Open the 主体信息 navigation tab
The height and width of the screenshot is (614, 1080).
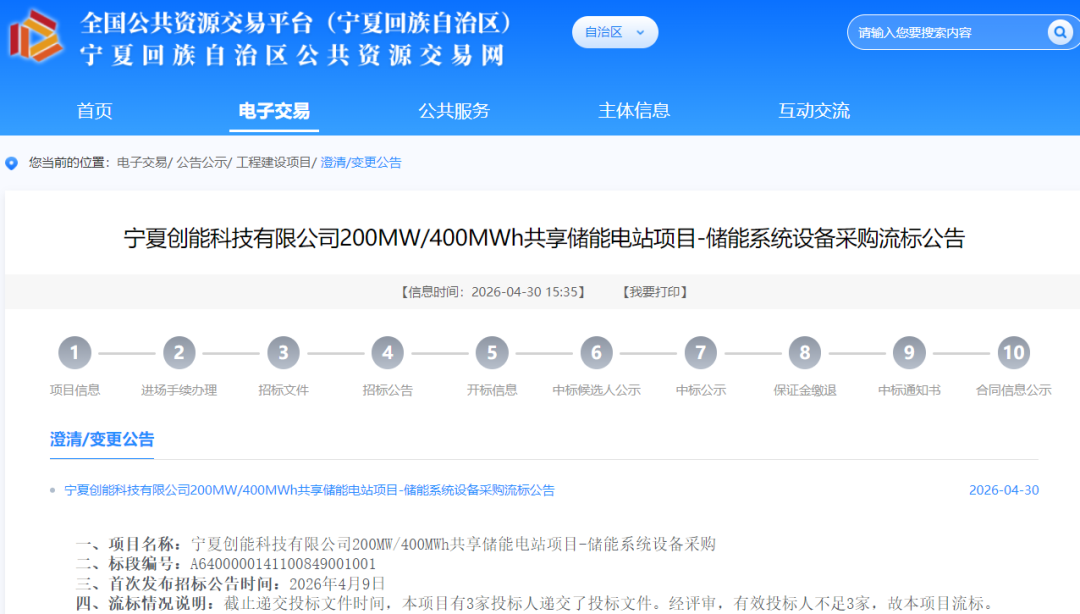634,111
